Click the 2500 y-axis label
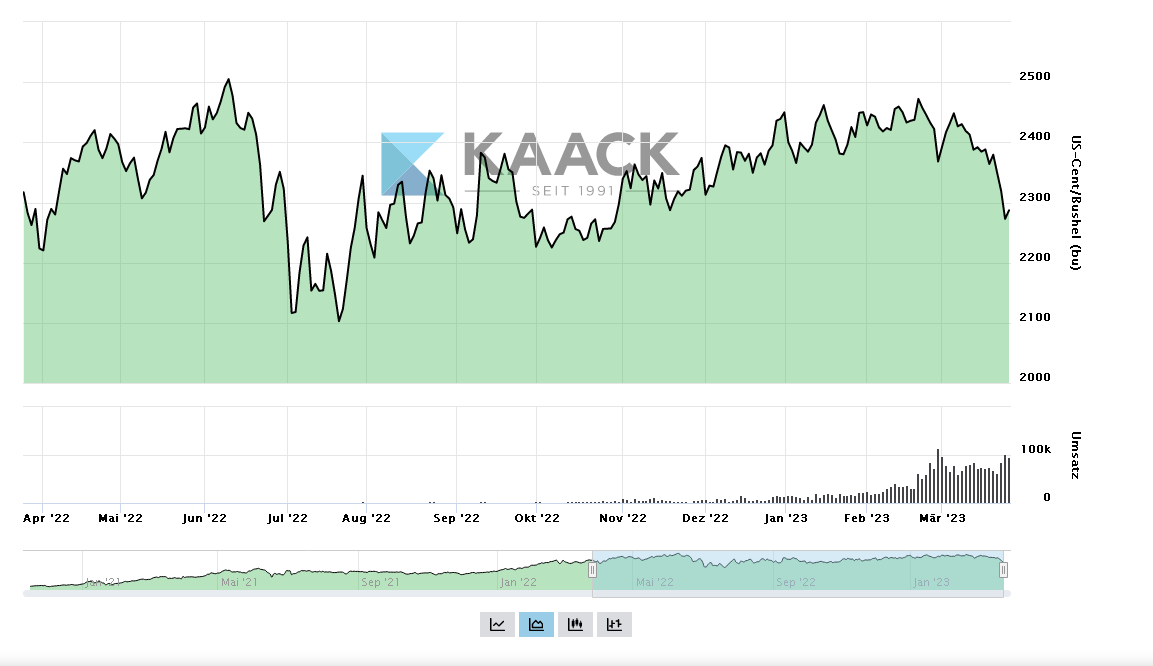The width and height of the screenshot is (1153, 666). point(1034,77)
